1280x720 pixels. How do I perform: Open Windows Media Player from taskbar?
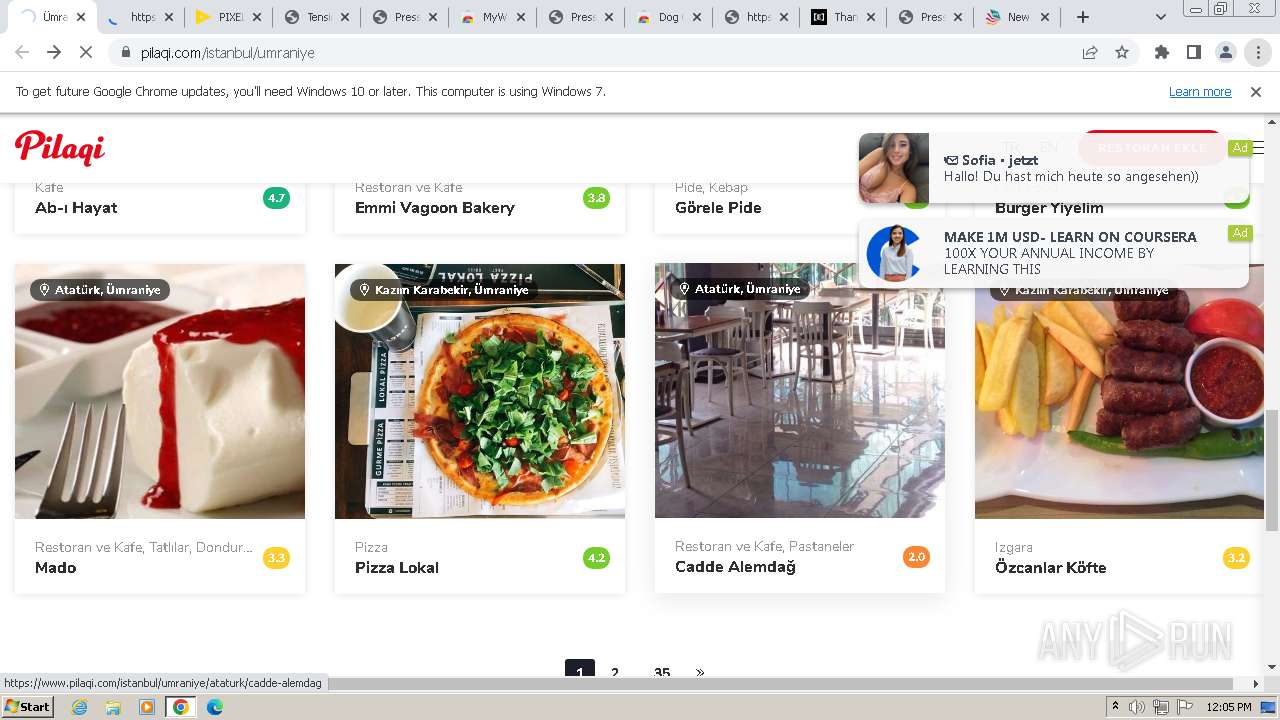coord(147,707)
